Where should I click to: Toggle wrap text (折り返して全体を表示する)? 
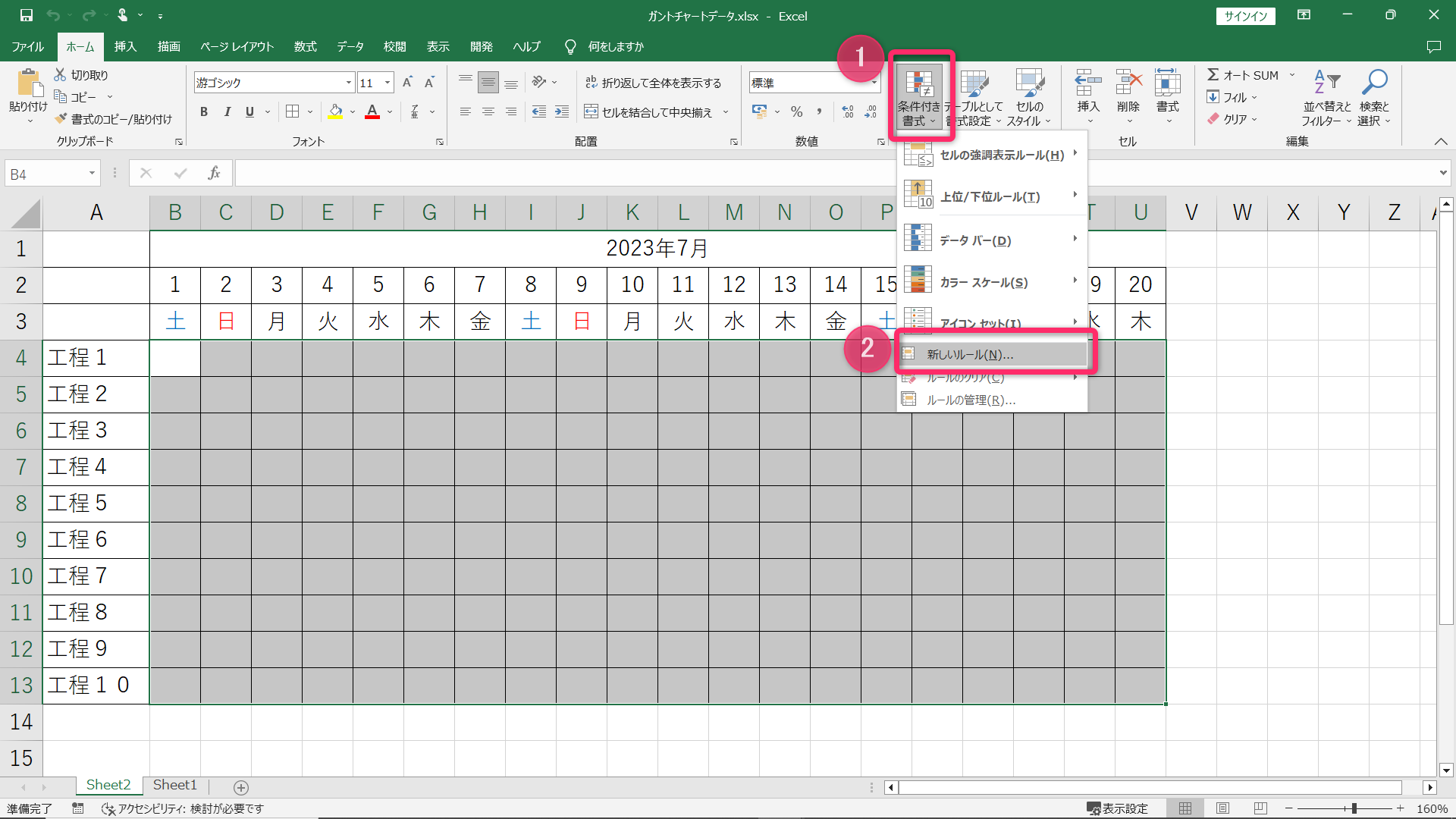click(653, 83)
